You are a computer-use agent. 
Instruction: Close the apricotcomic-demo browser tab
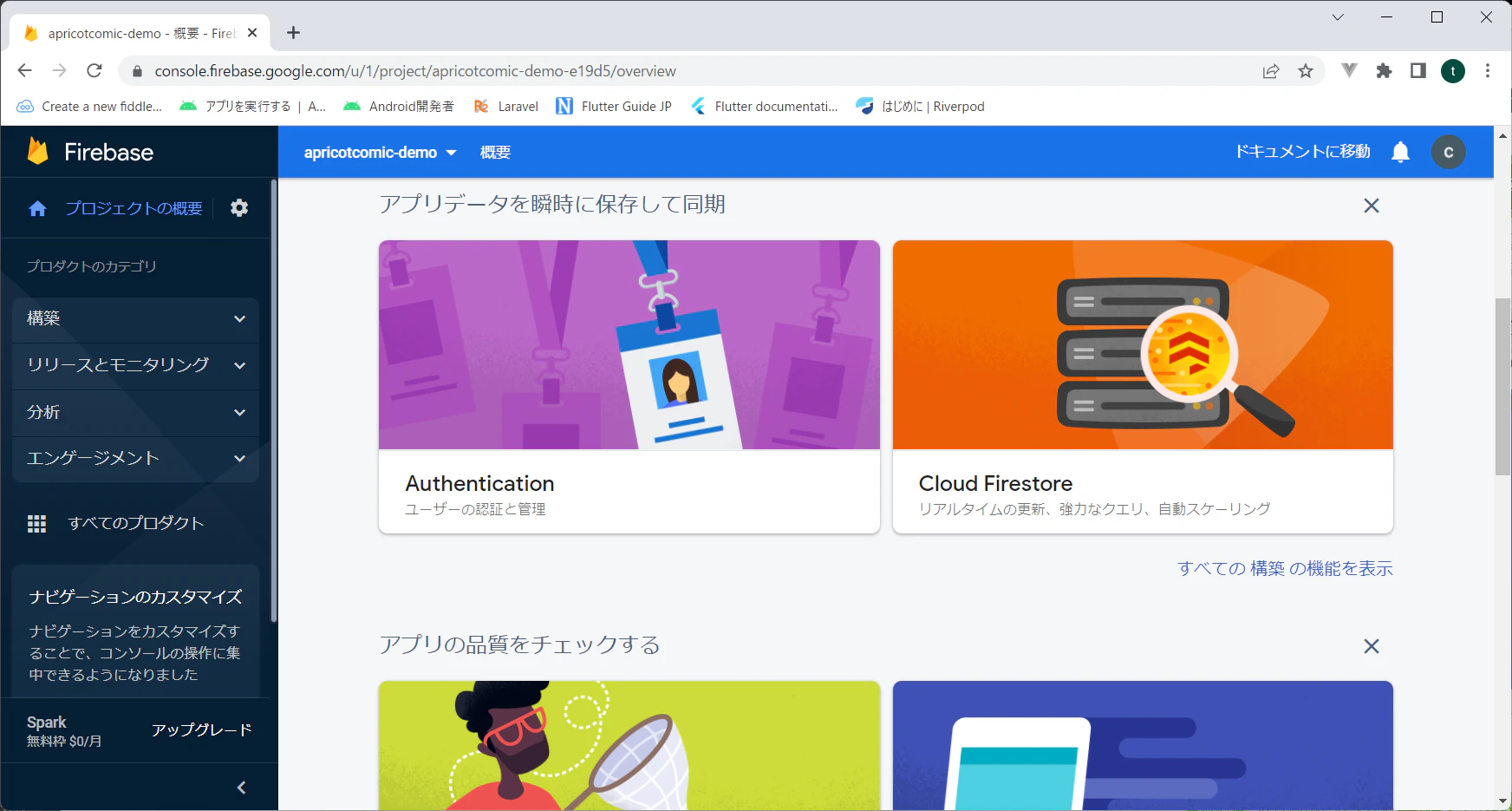pos(252,33)
